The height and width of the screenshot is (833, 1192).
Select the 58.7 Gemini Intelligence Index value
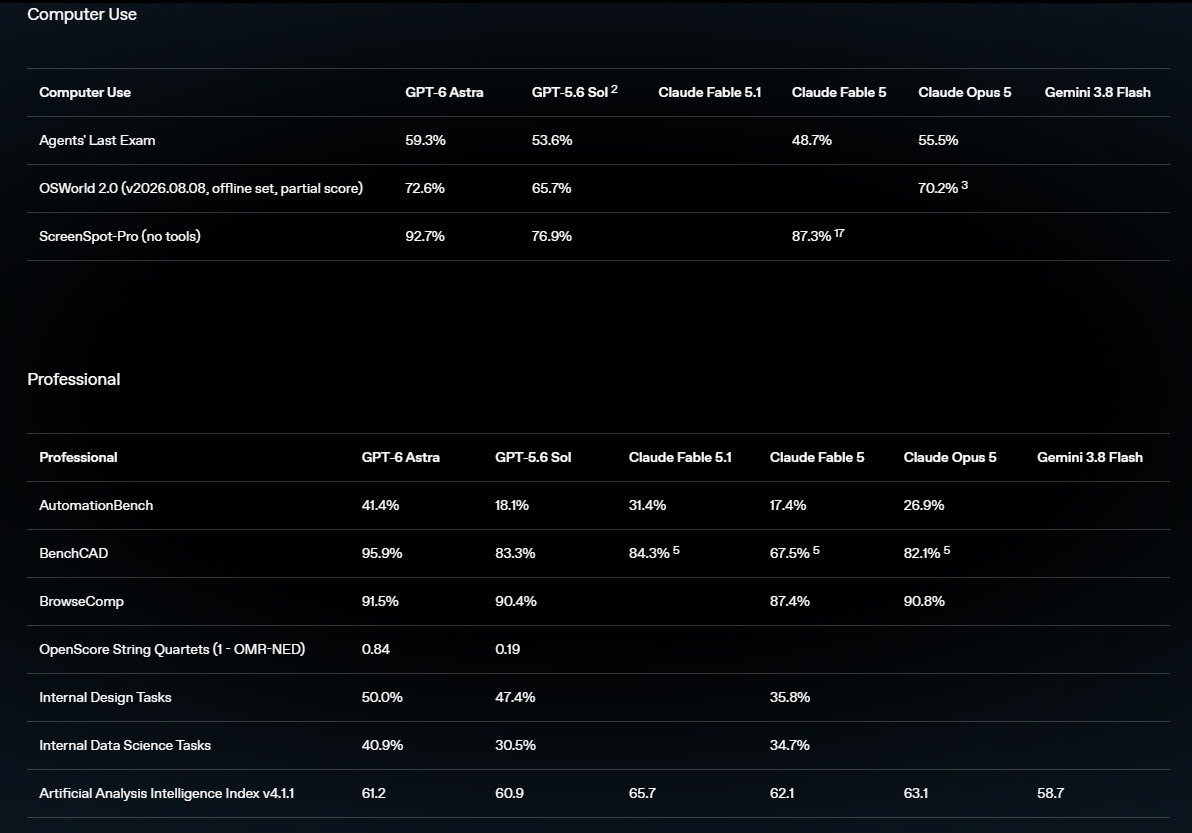1051,793
